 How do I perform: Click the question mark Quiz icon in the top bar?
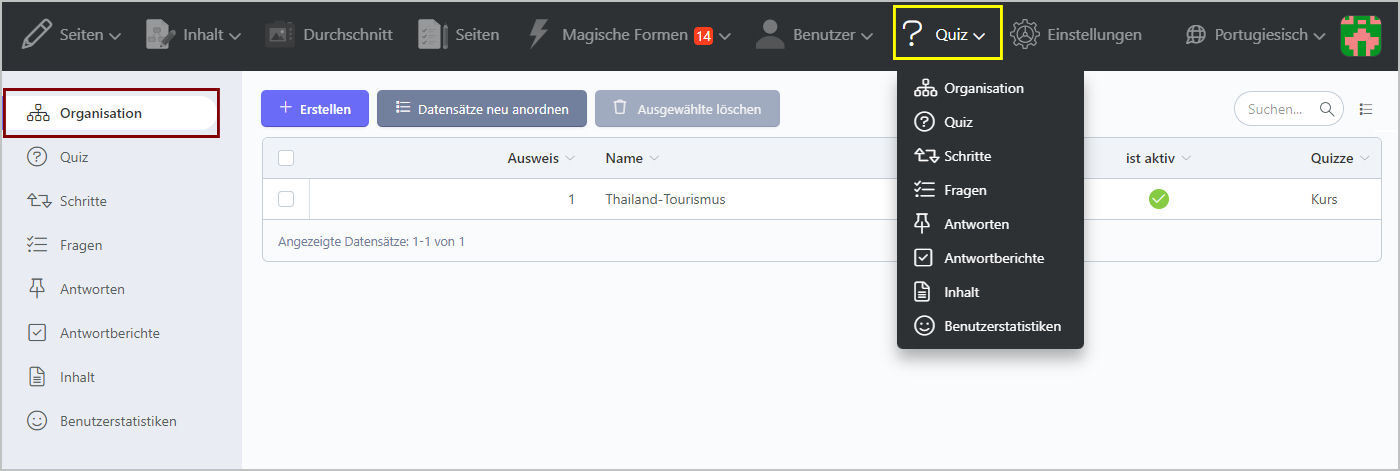(x=911, y=34)
